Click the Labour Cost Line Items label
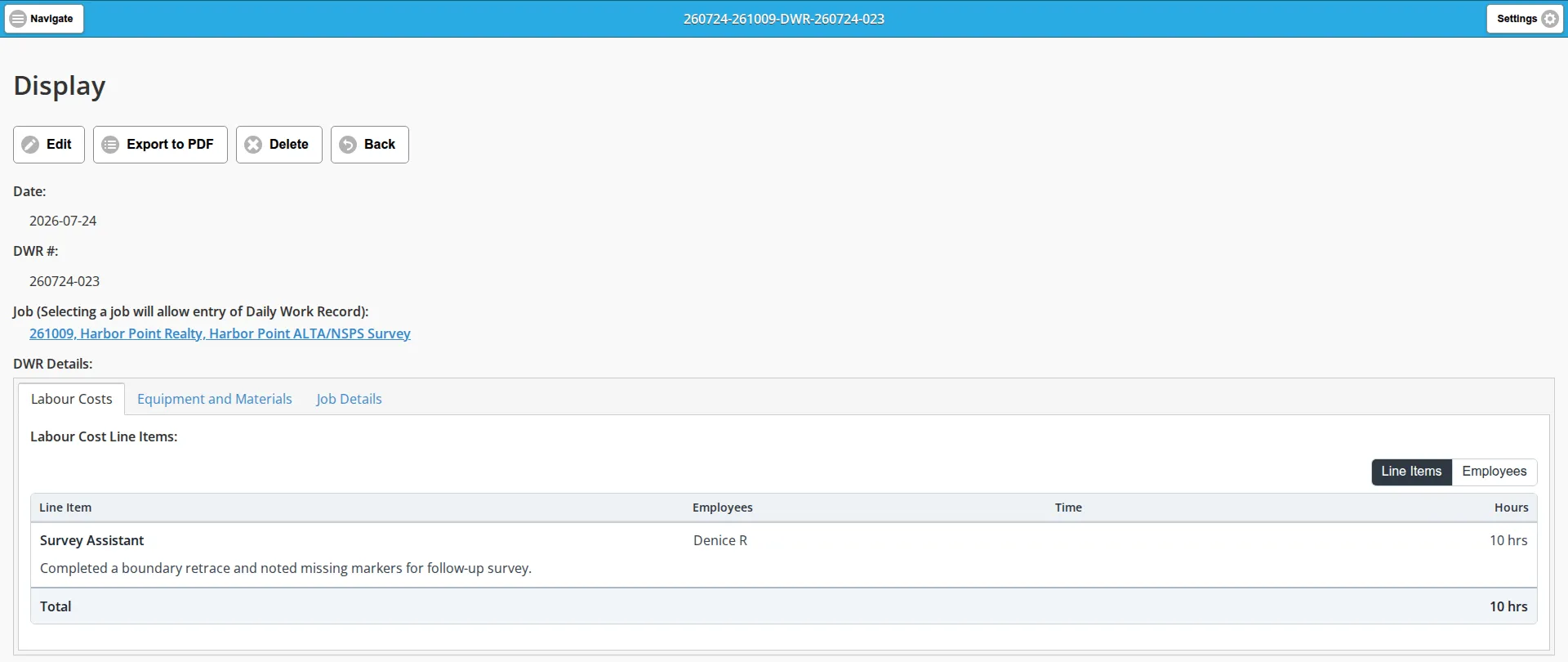Screen dimensions: 1568x662 (x=104, y=436)
